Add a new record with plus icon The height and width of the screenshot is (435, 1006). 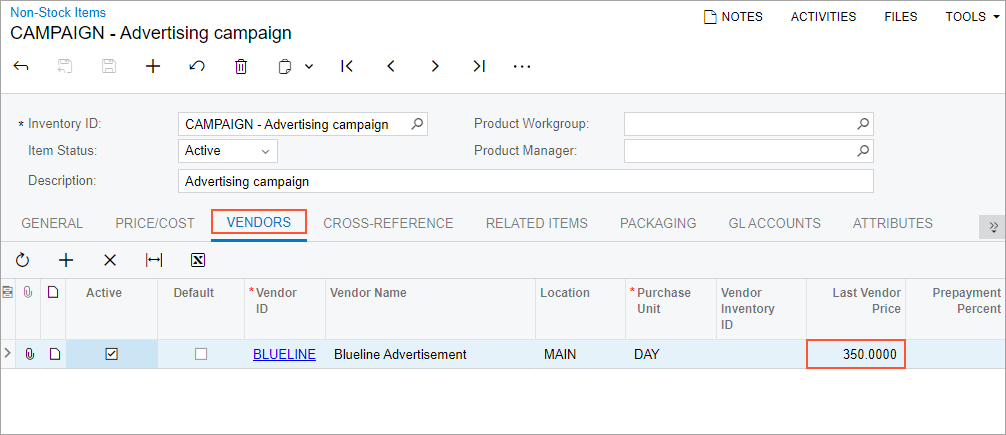(153, 66)
